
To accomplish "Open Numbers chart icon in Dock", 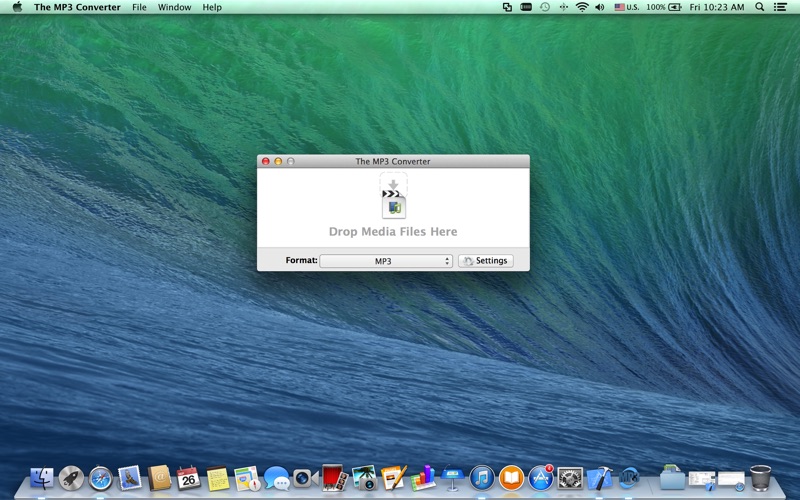I will pos(423,478).
